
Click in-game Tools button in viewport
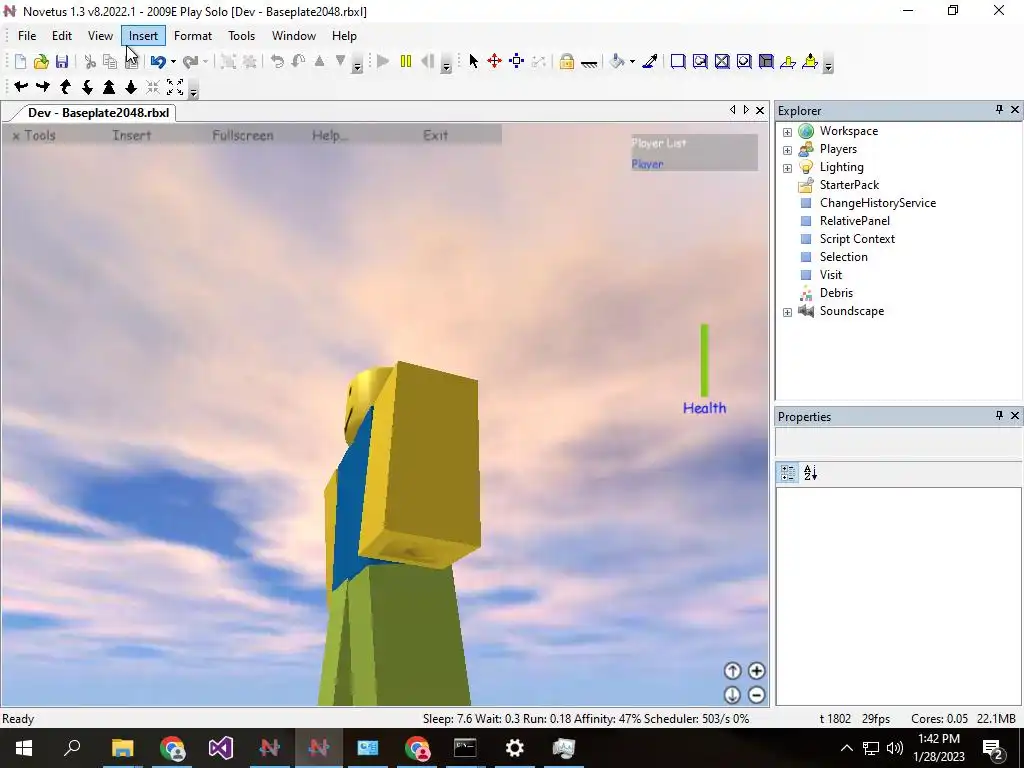tap(35, 135)
